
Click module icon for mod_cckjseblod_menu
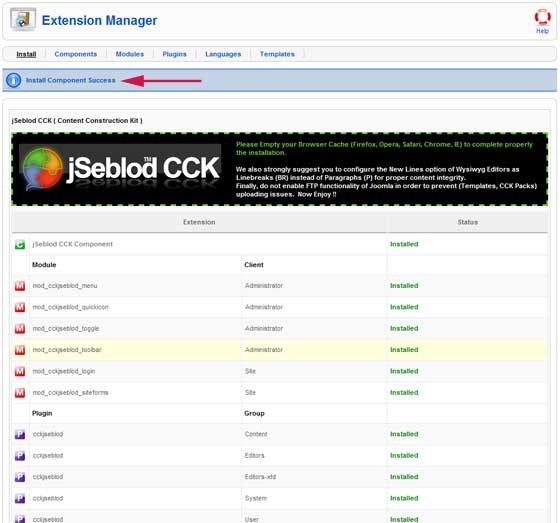click(x=20, y=286)
